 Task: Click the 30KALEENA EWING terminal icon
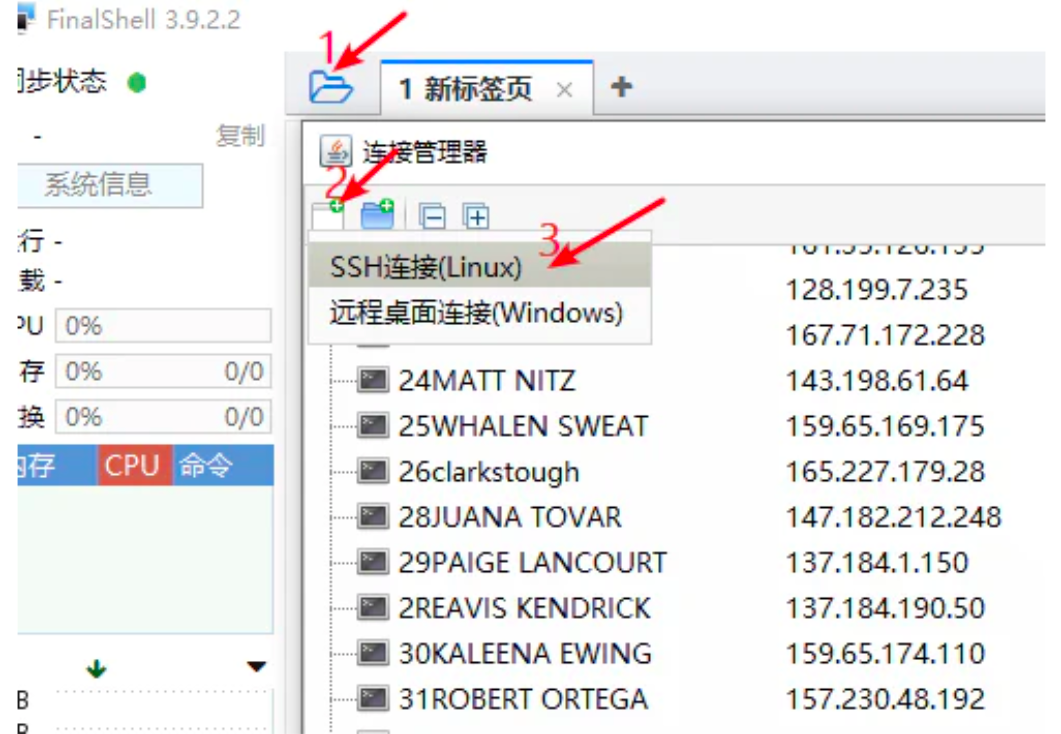373,654
